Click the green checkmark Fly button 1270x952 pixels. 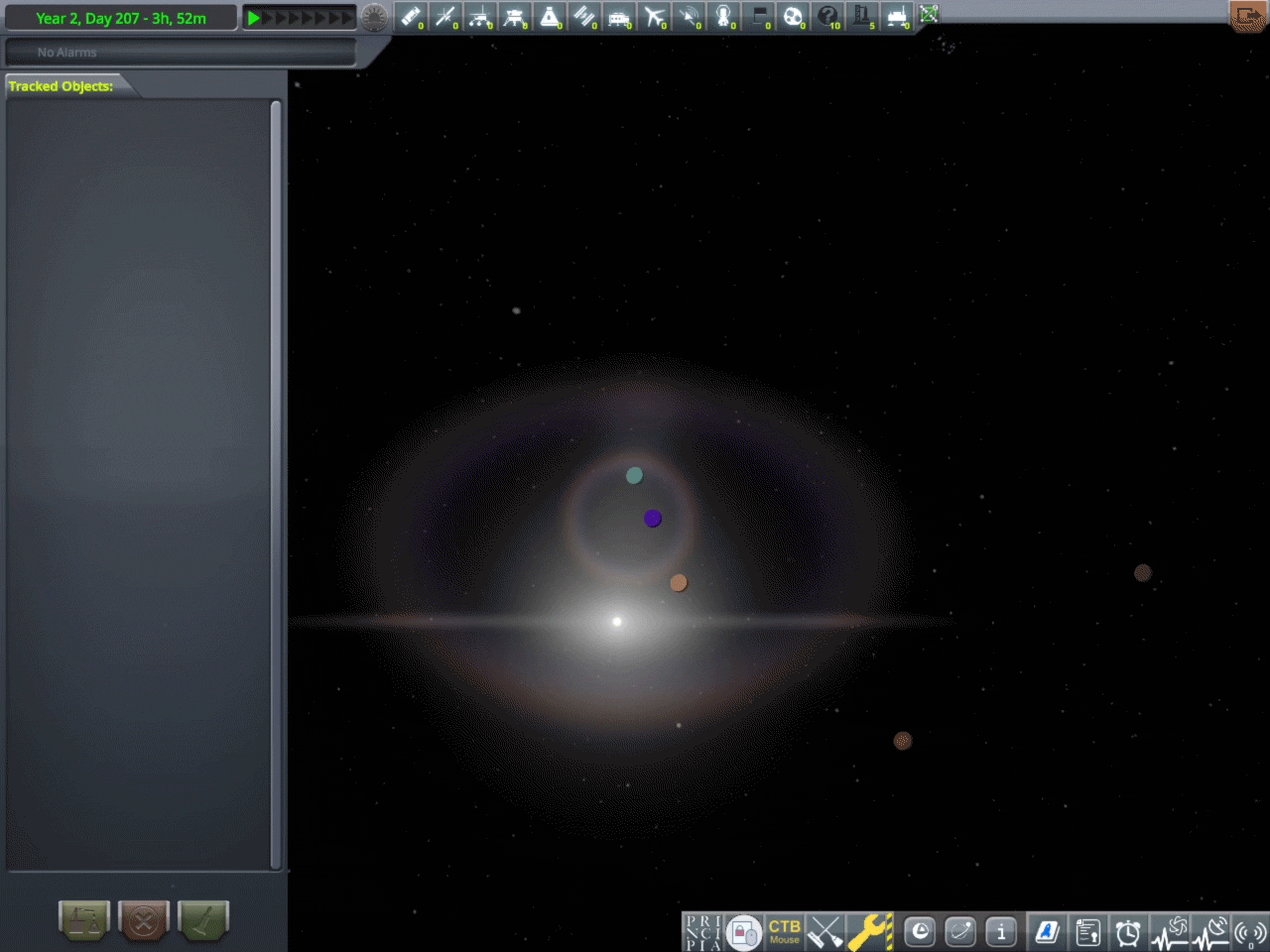point(202,921)
